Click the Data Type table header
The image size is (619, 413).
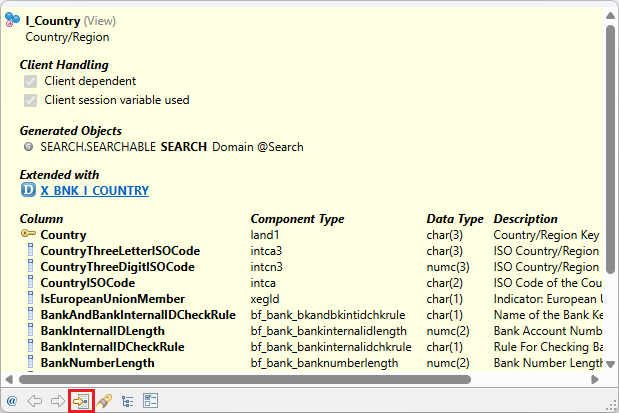coord(455,219)
